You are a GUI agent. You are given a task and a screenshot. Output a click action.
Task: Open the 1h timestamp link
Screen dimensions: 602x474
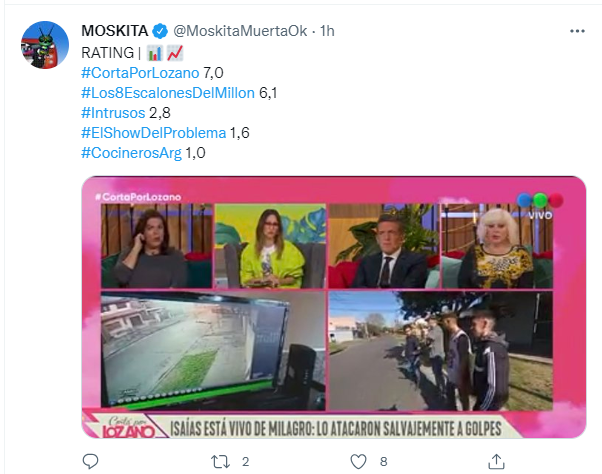327,31
